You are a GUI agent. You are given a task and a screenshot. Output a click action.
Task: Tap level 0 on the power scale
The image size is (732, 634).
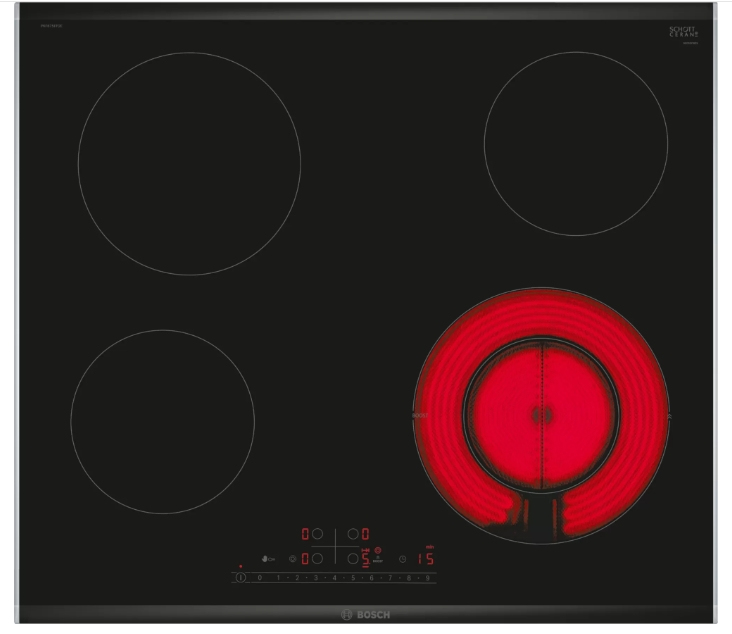(260, 578)
